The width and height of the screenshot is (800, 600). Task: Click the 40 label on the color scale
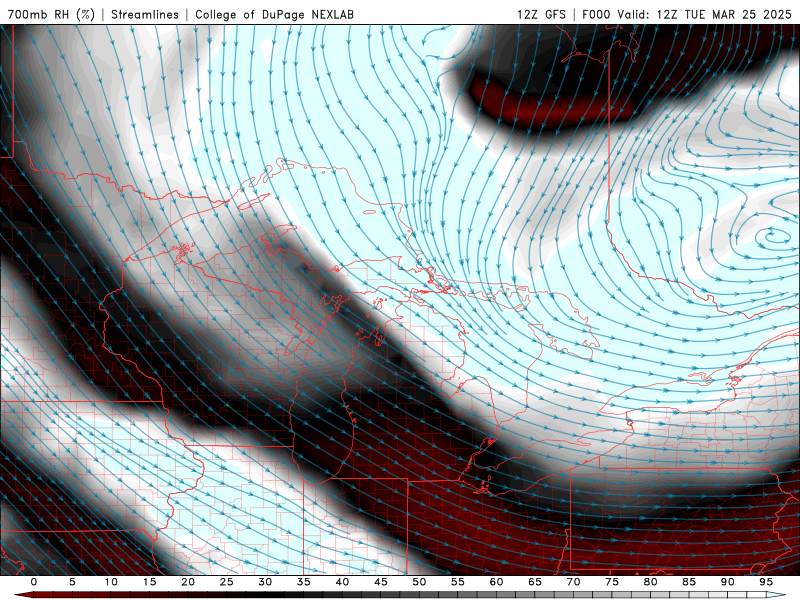click(x=342, y=582)
